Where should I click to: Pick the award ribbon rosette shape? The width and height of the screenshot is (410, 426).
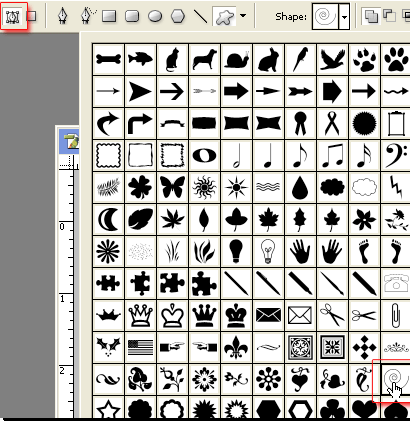pyautogui.click(x=300, y=123)
